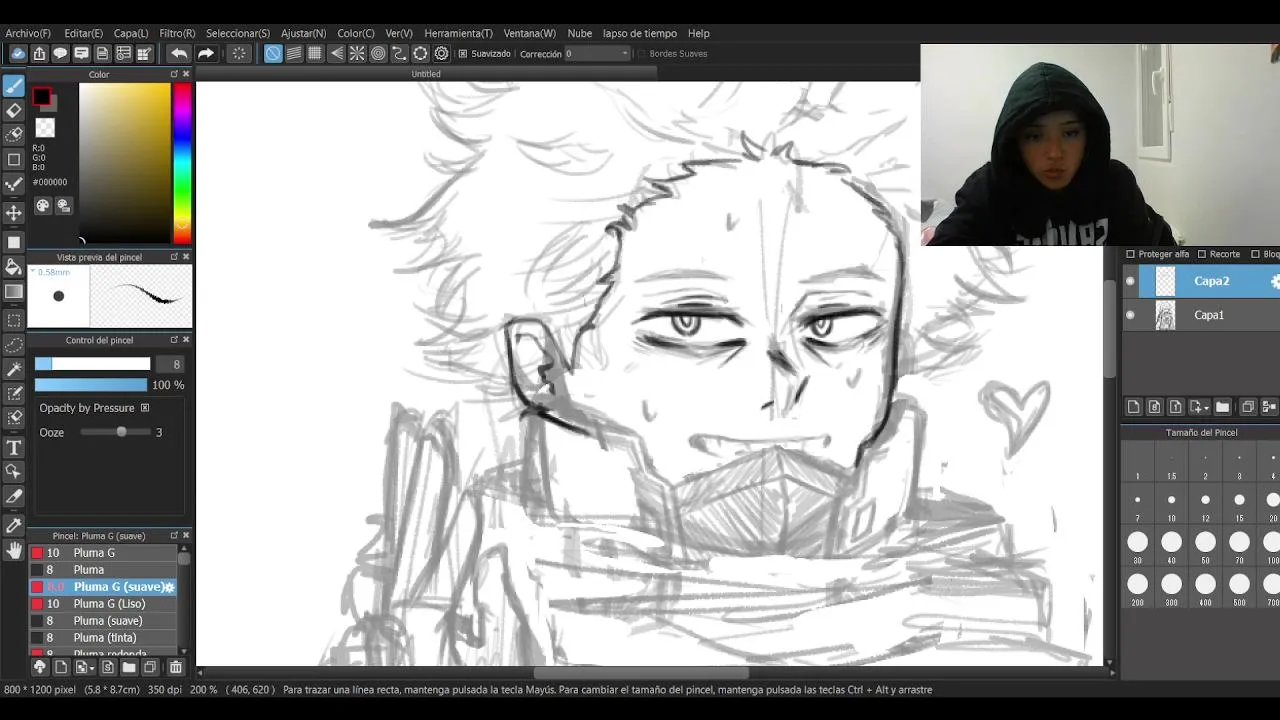Toggle the Bordes Suaves checkbox
This screenshot has height=720, width=1280.
641,54
